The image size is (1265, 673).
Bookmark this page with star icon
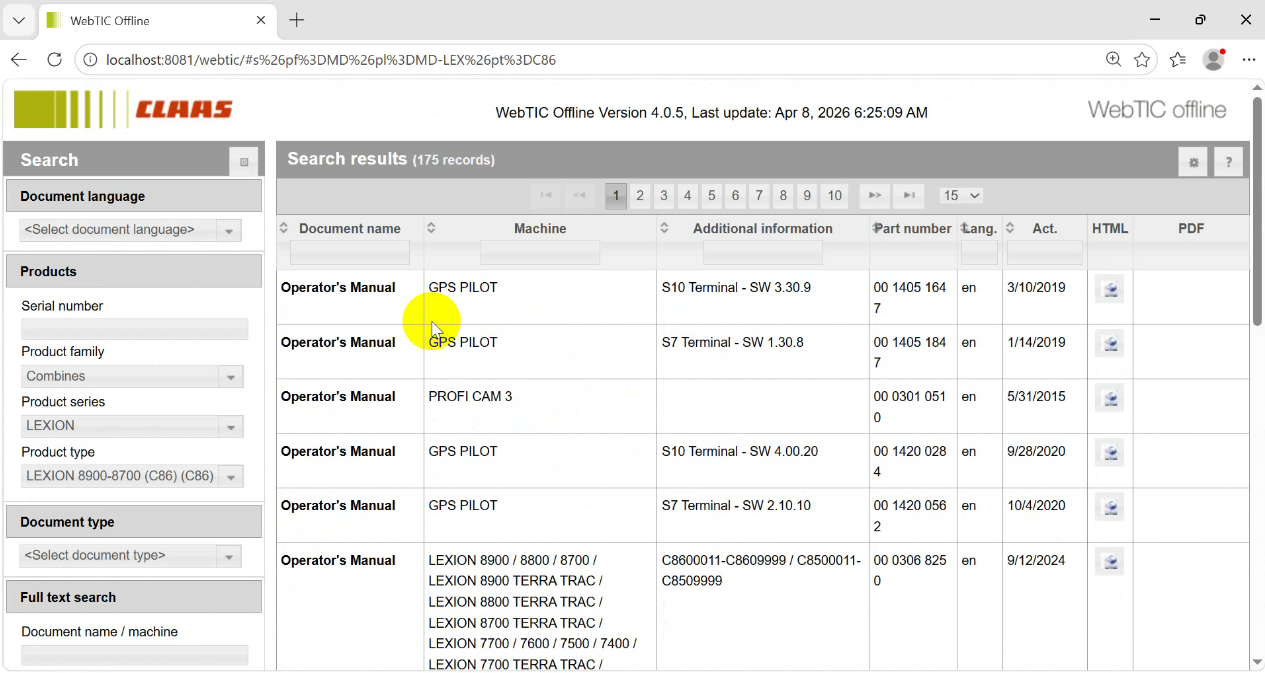(x=1142, y=60)
